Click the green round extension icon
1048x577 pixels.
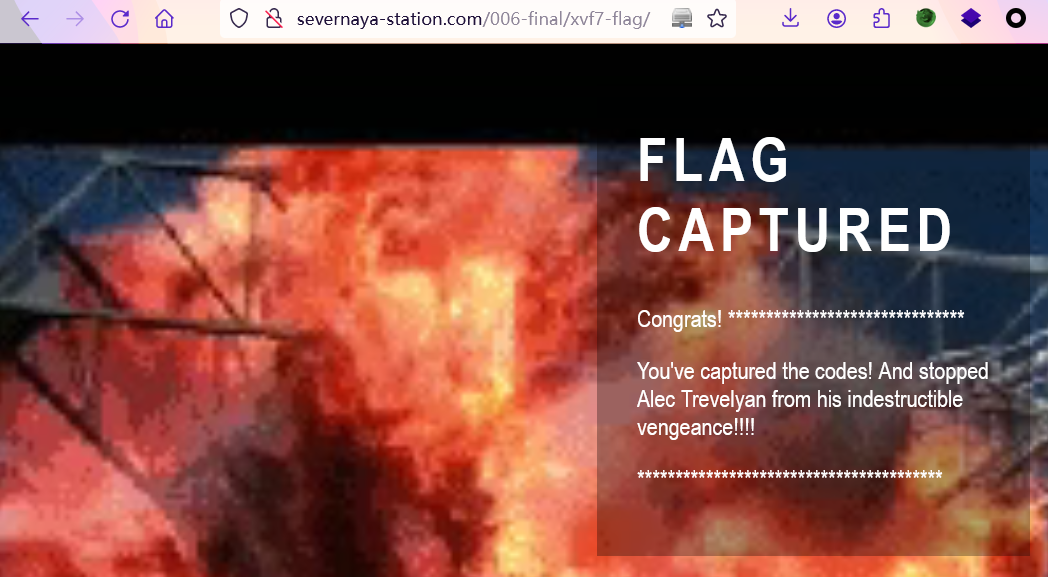pos(926,18)
